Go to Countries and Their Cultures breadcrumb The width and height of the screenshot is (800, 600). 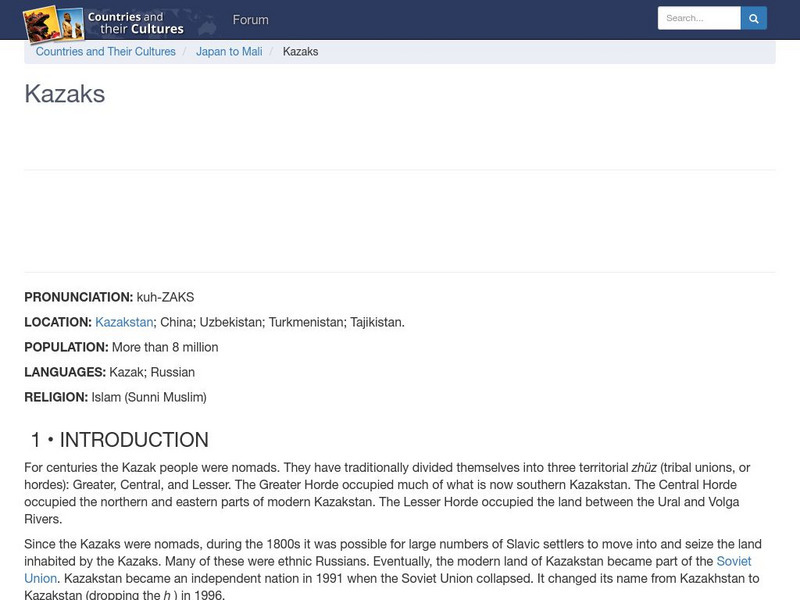click(106, 52)
